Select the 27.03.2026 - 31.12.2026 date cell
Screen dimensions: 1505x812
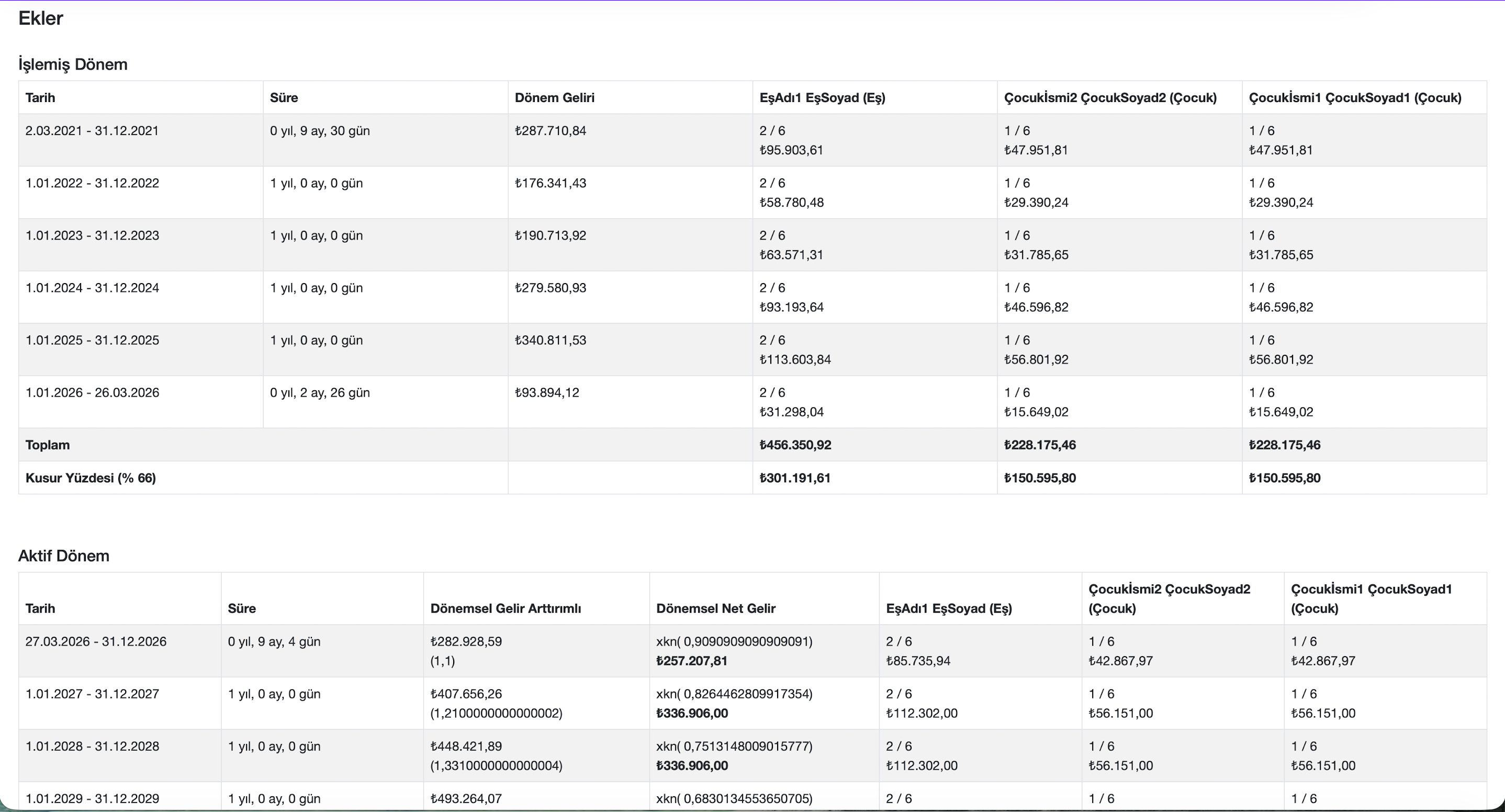pos(96,641)
